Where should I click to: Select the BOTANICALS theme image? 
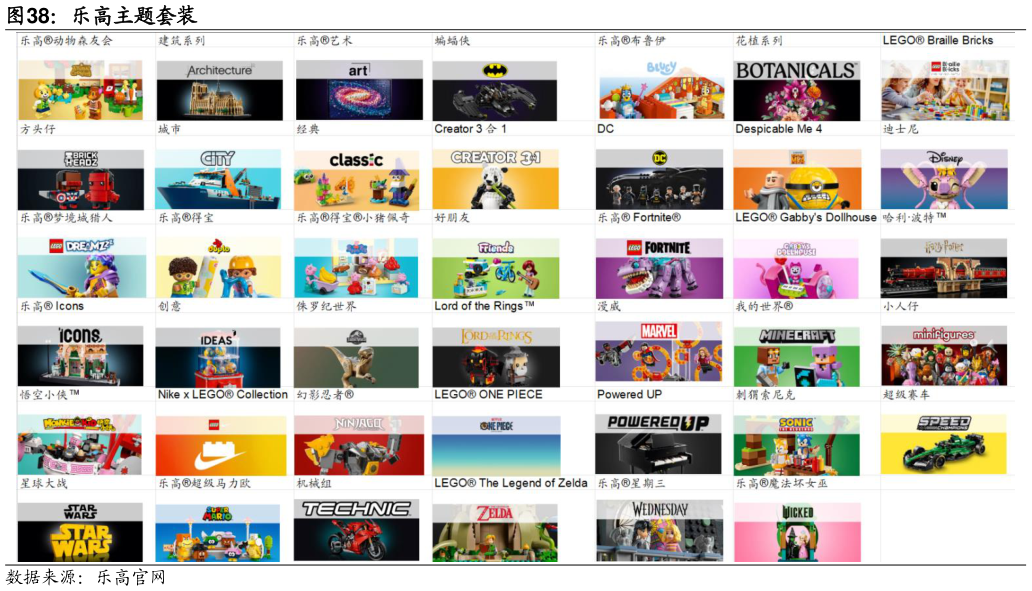pos(796,90)
